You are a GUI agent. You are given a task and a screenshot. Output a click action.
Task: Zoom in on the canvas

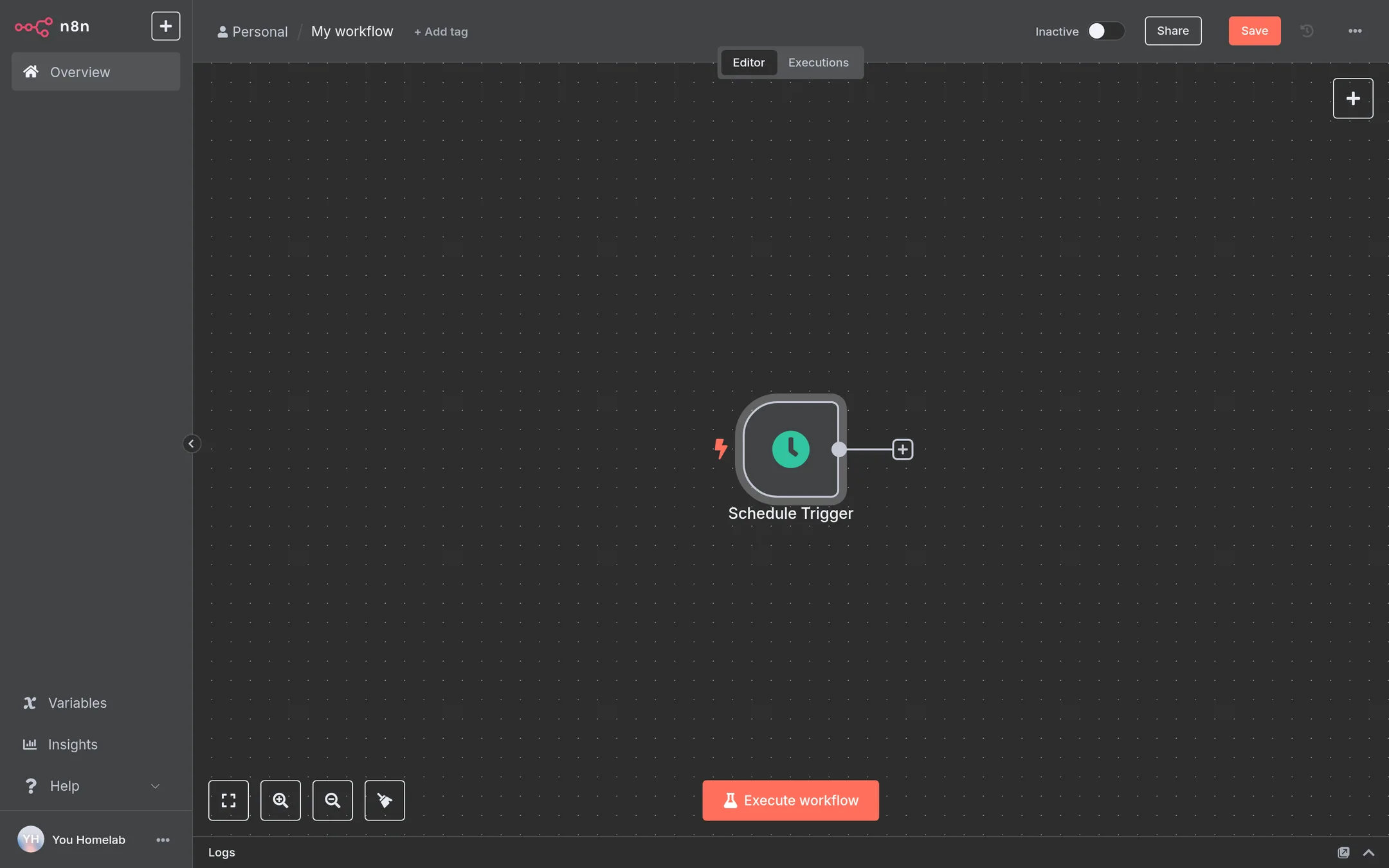click(x=280, y=800)
